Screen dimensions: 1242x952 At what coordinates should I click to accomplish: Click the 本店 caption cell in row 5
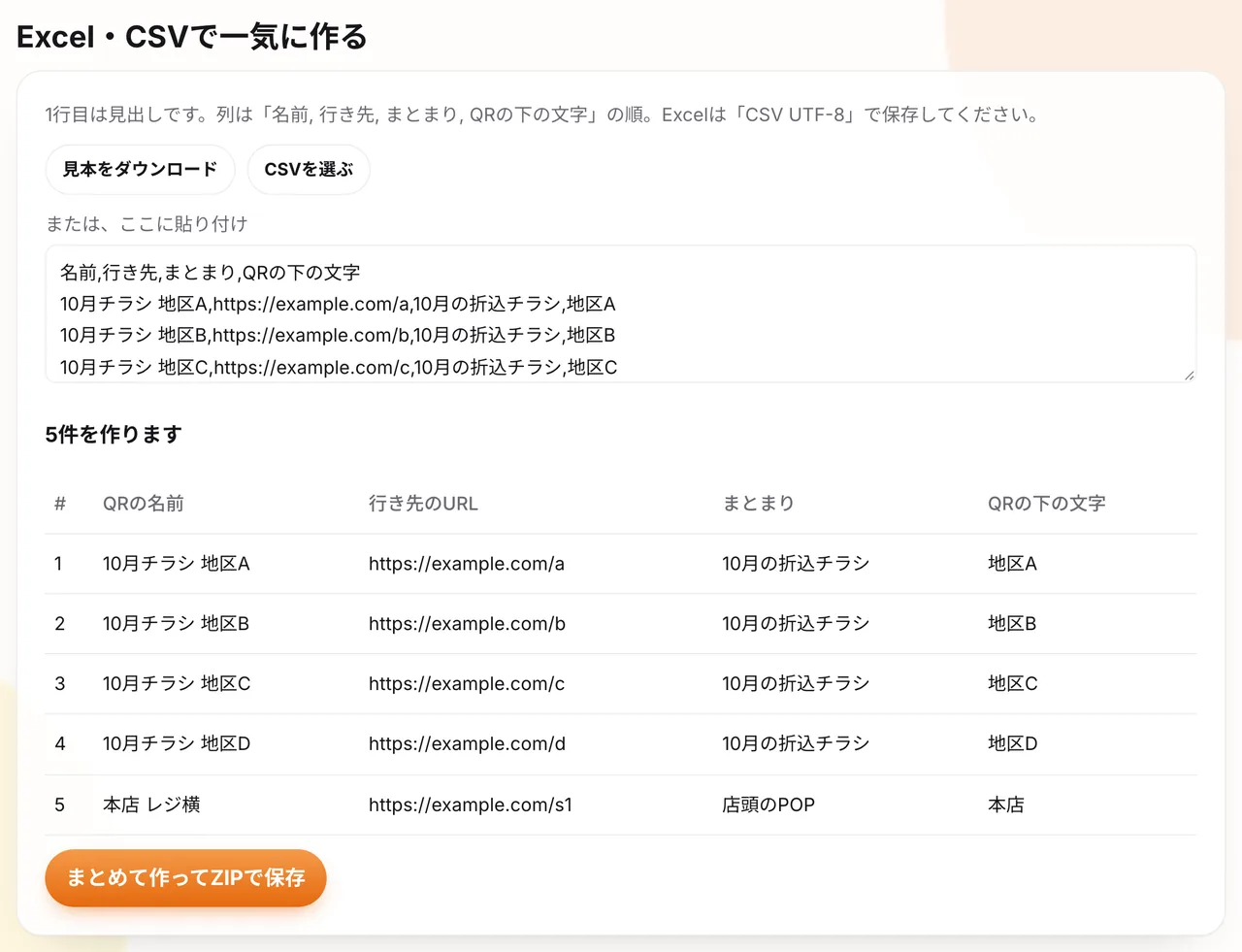coord(1006,804)
